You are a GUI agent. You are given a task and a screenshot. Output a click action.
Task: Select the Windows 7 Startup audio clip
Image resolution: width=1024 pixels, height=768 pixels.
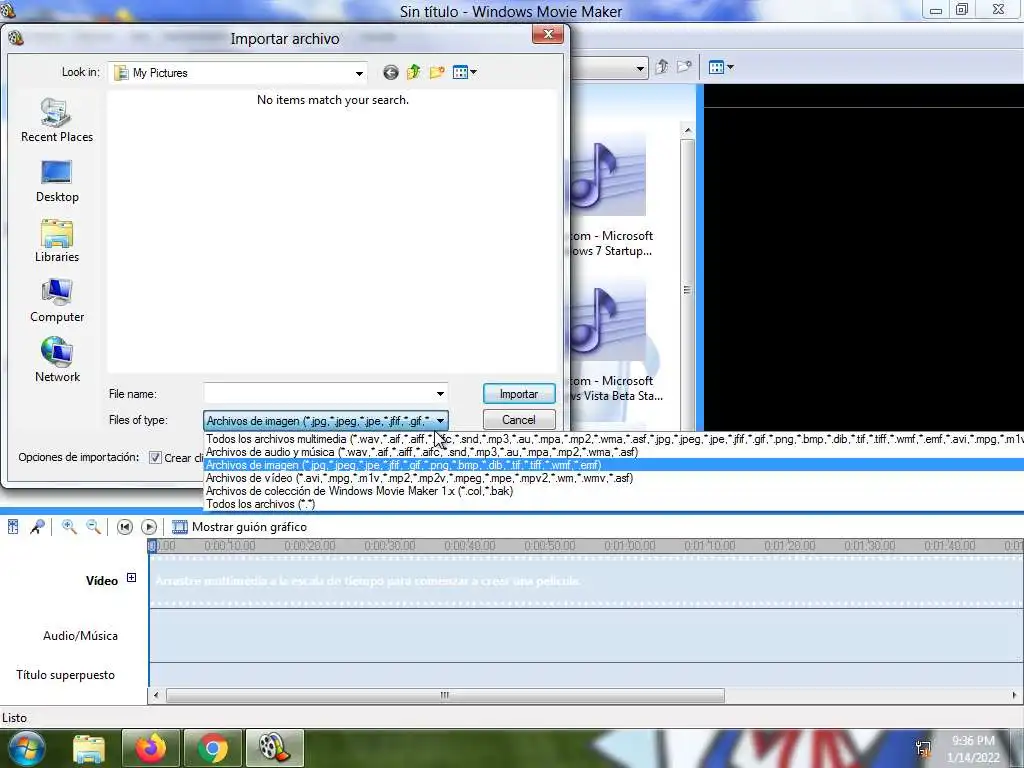611,195
